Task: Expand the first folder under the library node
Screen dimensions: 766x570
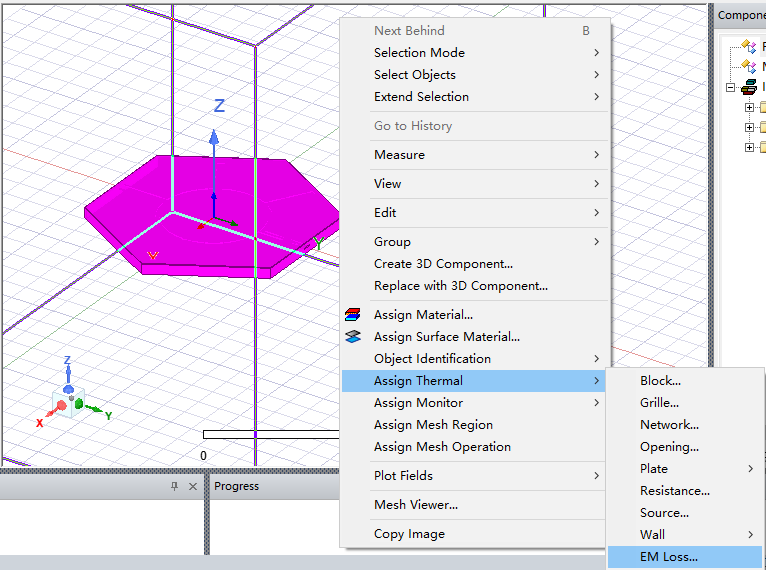Action: point(749,108)
